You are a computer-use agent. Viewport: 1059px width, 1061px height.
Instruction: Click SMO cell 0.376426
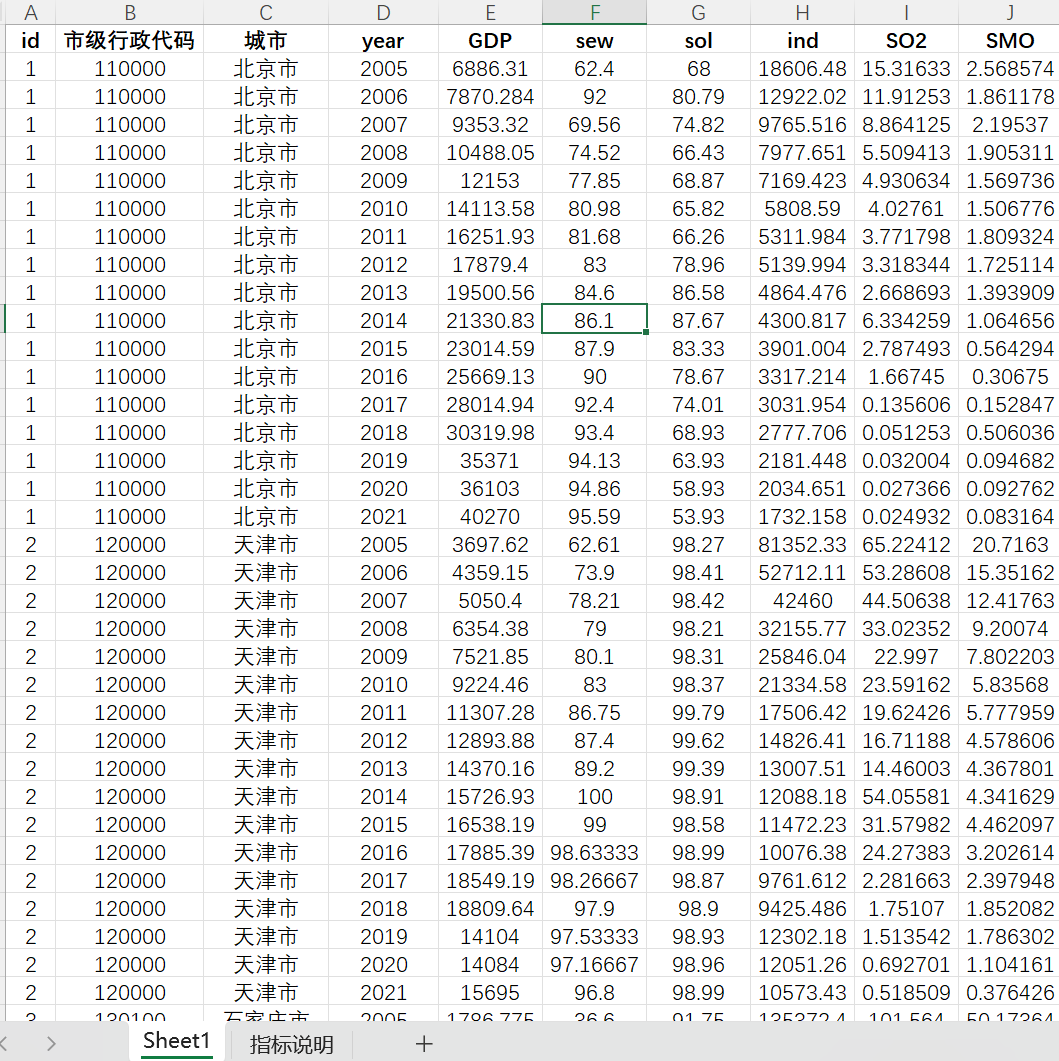tap(1009, 992)
